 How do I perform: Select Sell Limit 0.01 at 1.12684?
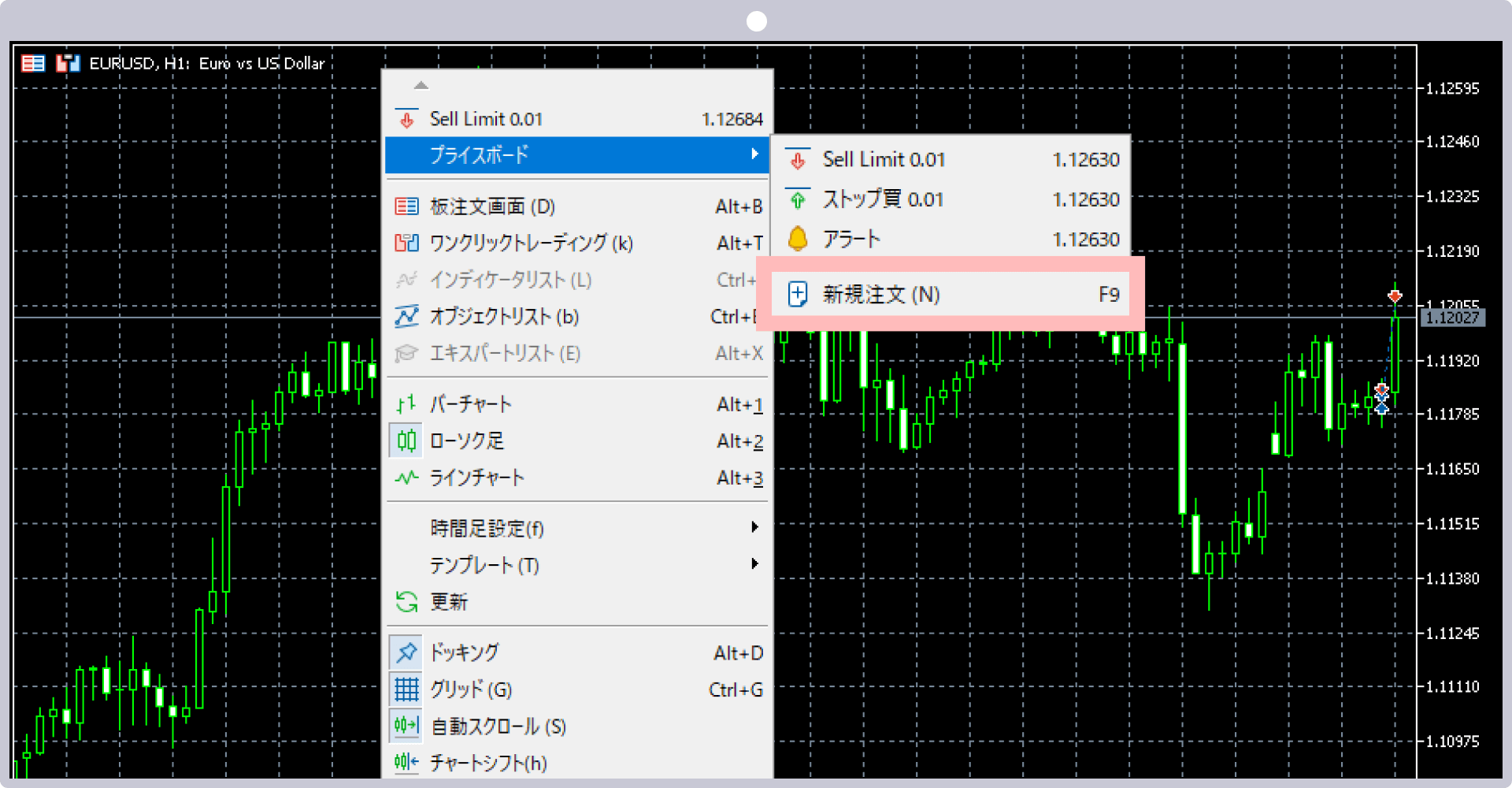pyautogui.click(x=577, y=119)
